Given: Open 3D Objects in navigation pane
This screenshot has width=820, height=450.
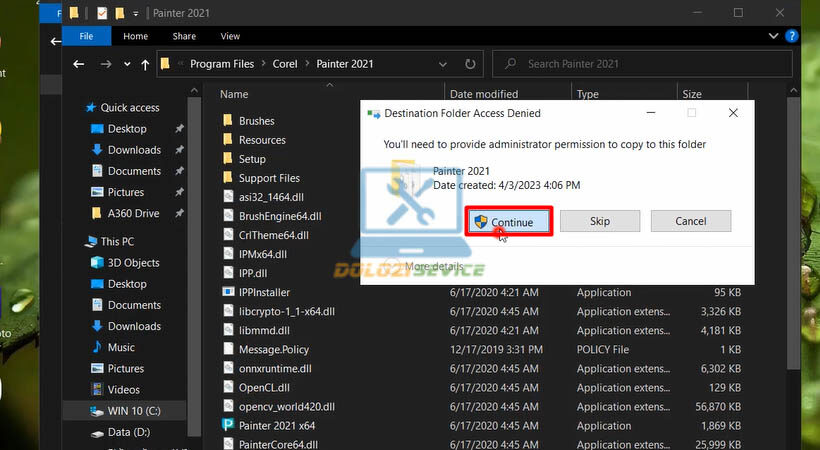Looking at the screenshot, I should 133,263.
